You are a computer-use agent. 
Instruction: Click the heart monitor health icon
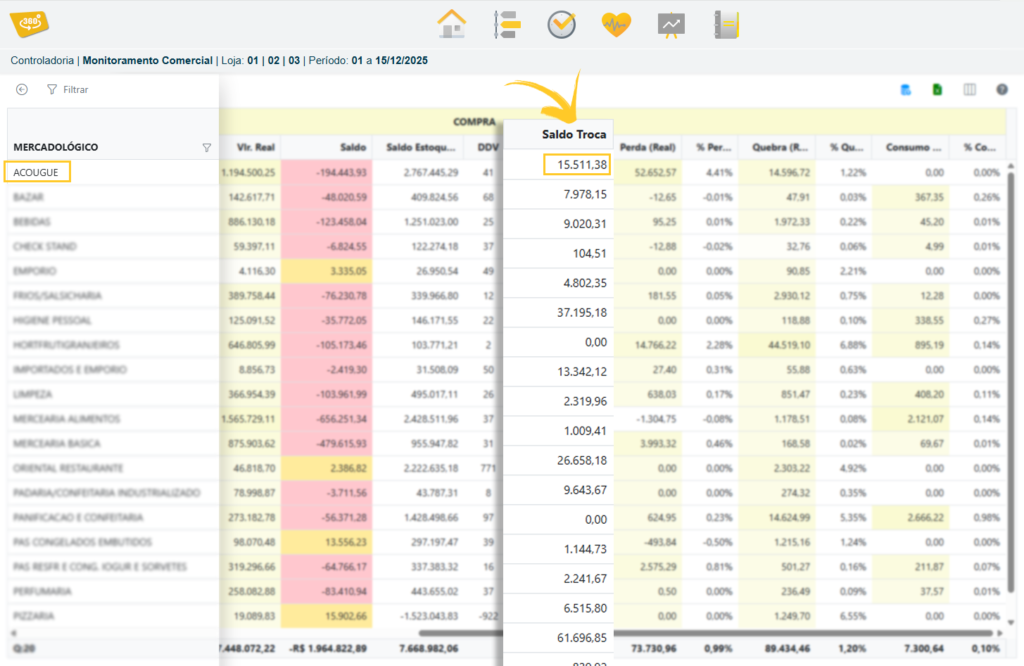click(615, 24)
